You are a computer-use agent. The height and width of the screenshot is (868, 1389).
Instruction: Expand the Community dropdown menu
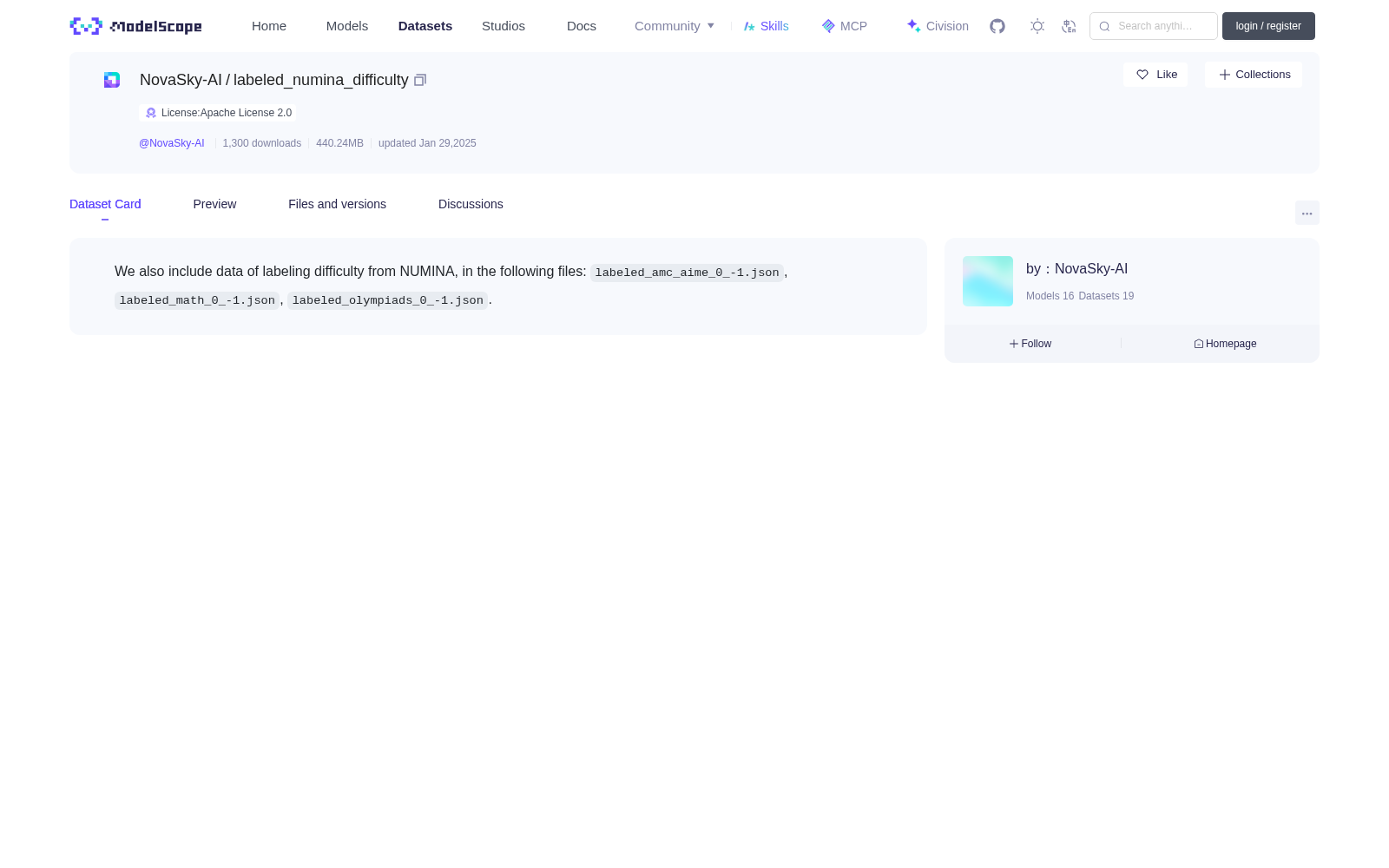click(675, 26)
